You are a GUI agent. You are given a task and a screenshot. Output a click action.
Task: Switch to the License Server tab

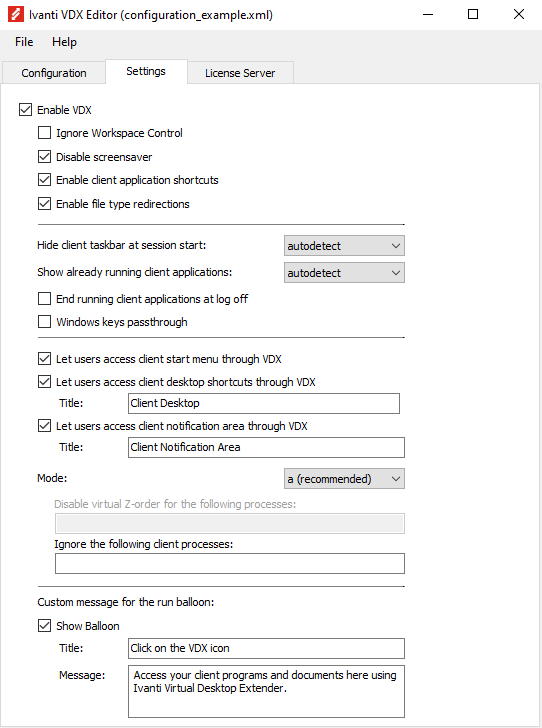[240, 73]
